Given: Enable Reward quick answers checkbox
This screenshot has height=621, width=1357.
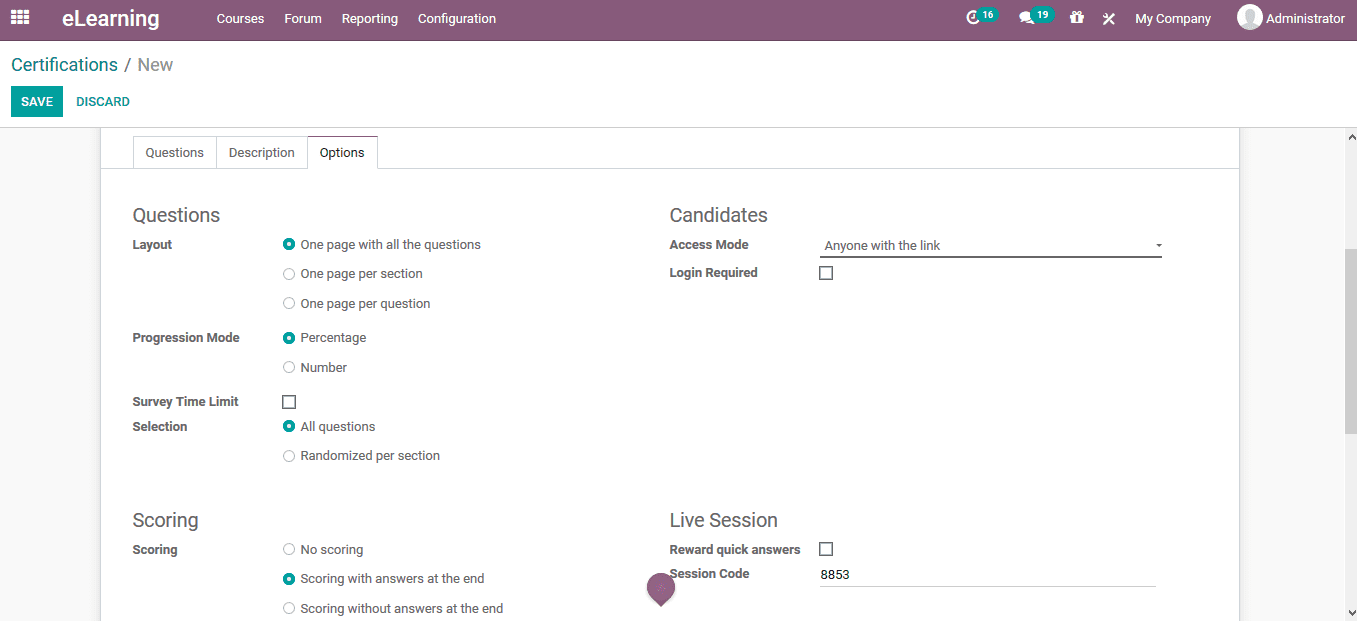Looking at the screenshot, I should point(826,549).
